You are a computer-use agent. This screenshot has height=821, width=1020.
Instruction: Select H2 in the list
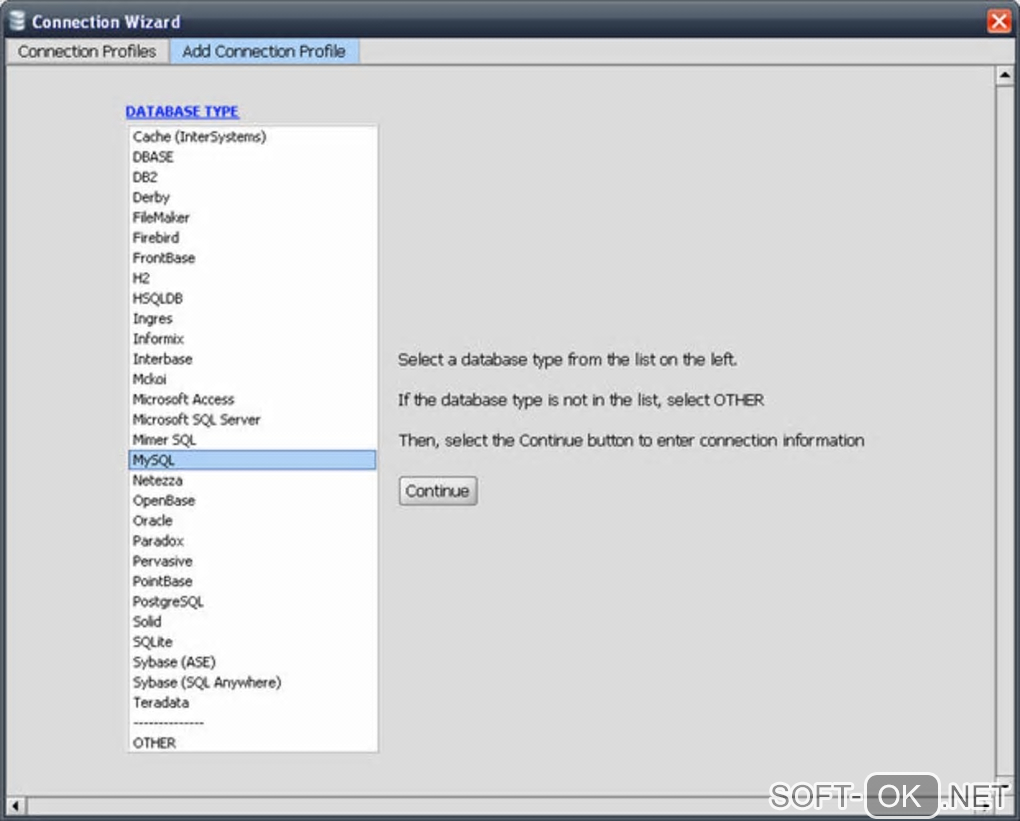(252, 278)
